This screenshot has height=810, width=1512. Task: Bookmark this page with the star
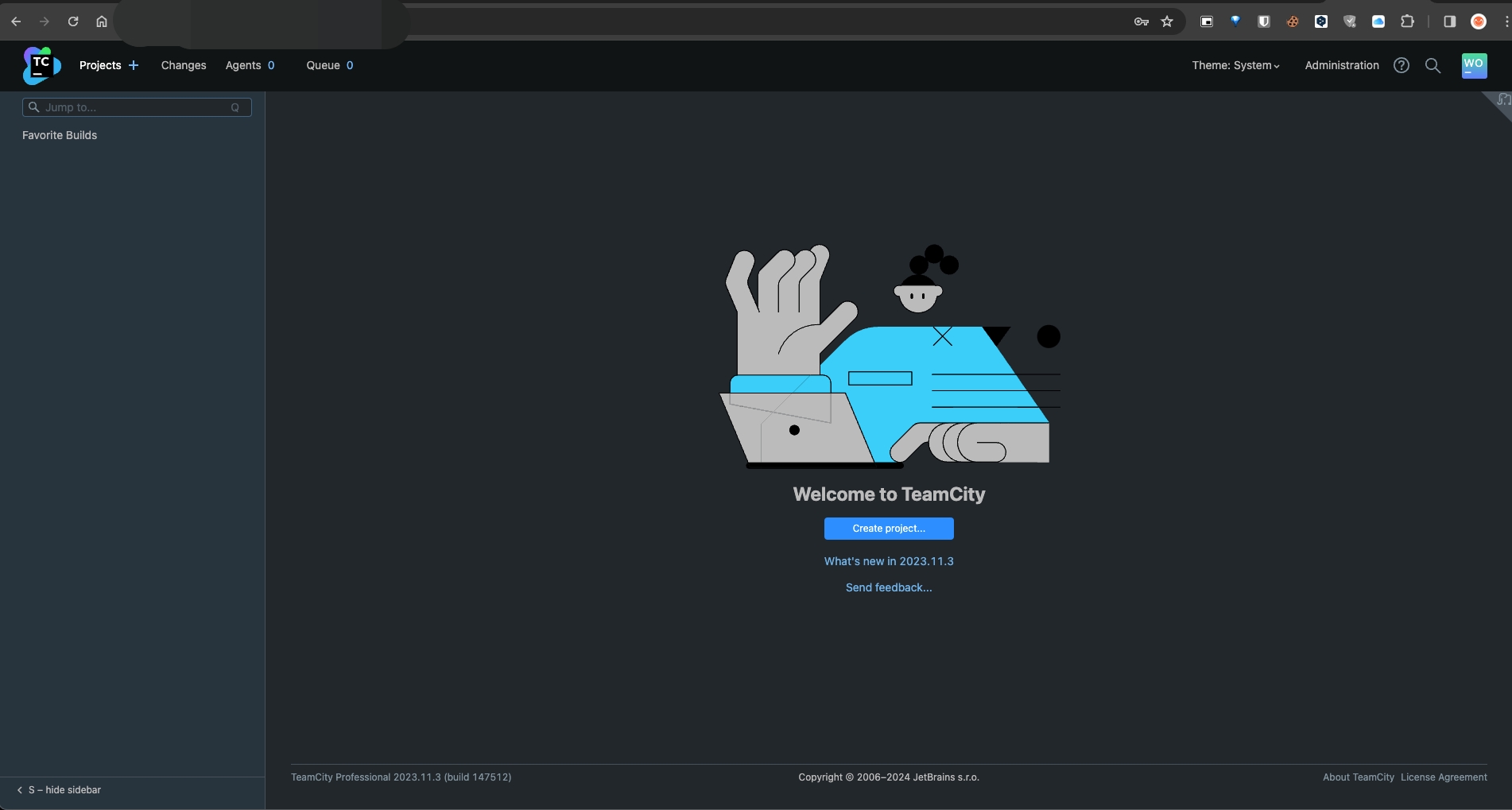1167,21
